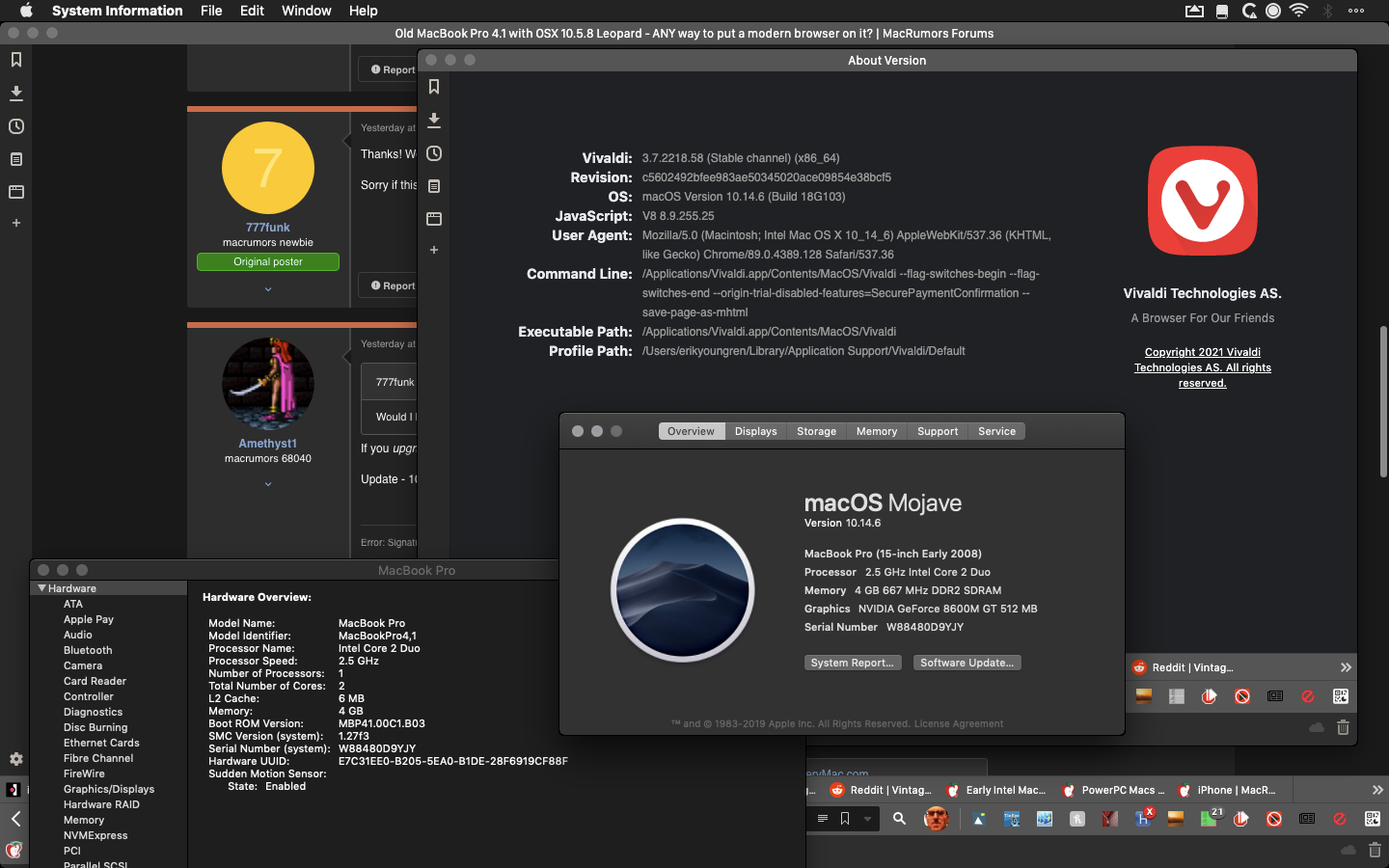
Task: Toggle reader view in the bottom address bar
Action: coord(823,819)
